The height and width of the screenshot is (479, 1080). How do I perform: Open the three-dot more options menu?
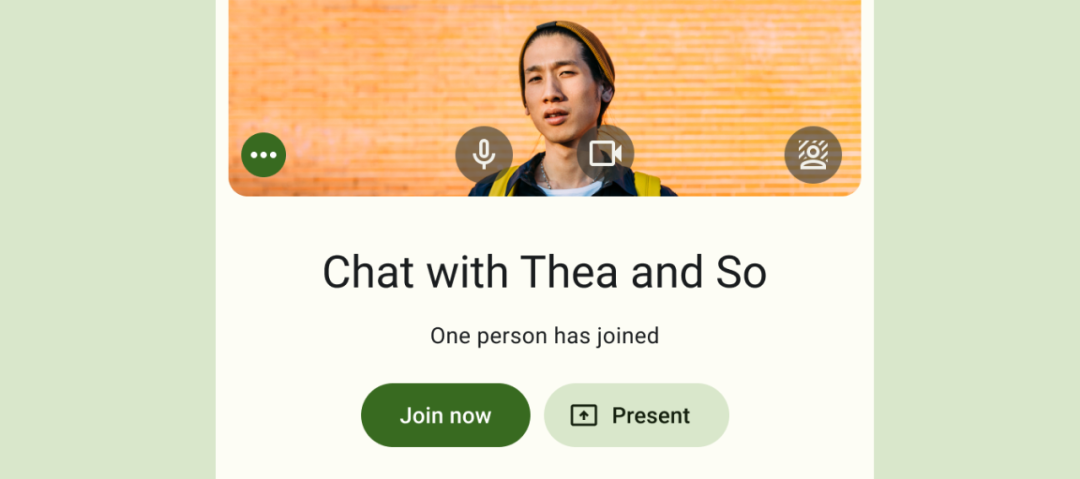click(263, 154)
